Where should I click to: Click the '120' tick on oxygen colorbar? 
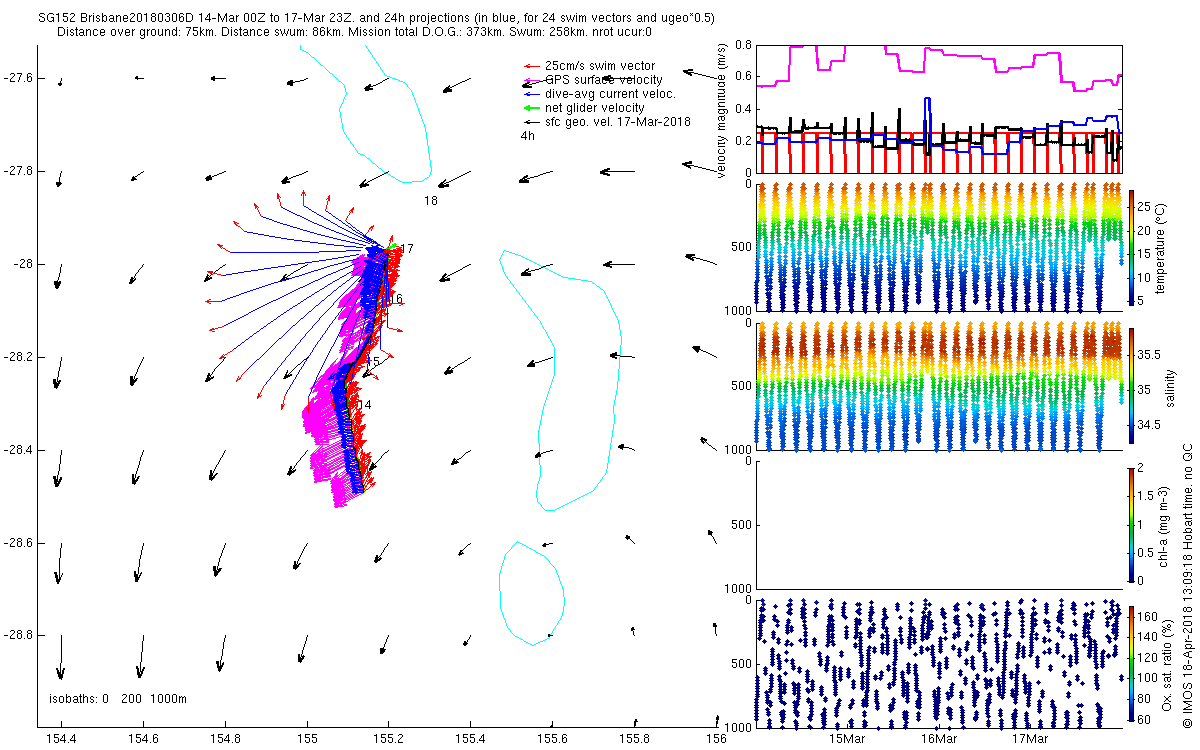point(1149,658)
